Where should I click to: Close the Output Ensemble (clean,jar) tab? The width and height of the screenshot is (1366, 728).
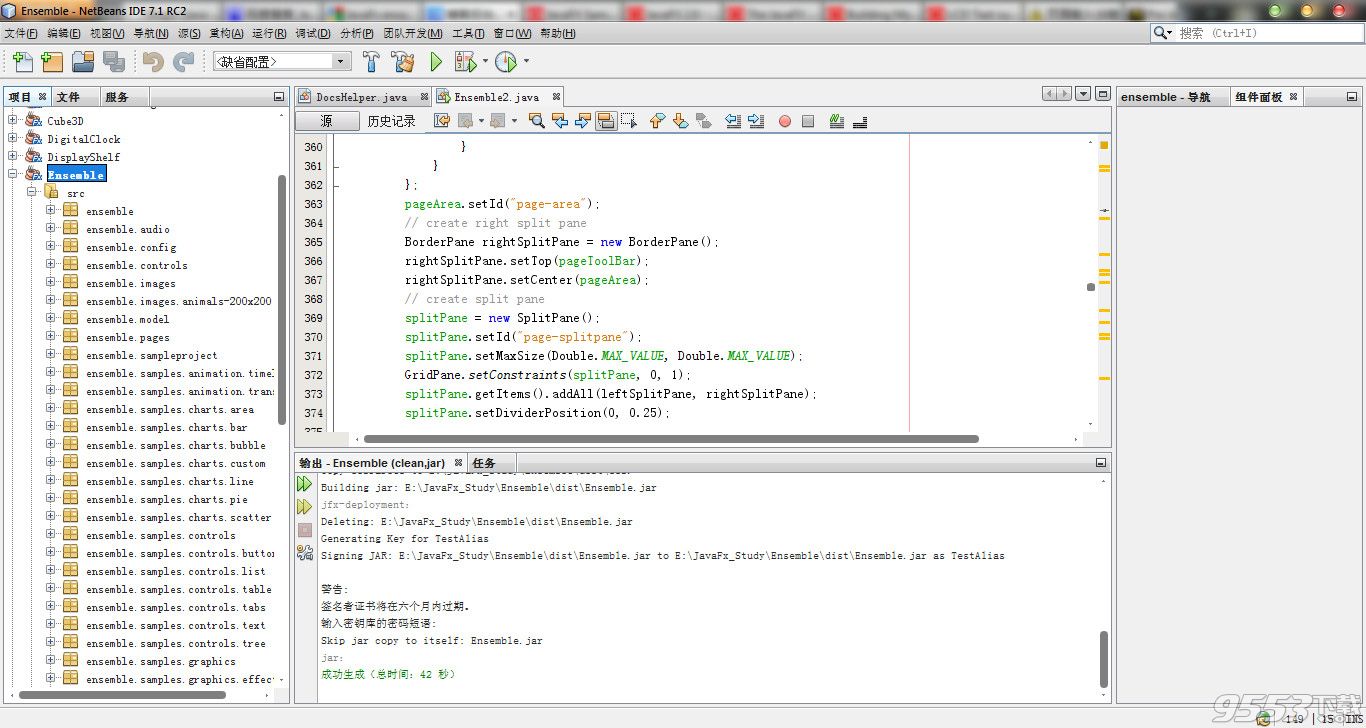tap(458, 463)
